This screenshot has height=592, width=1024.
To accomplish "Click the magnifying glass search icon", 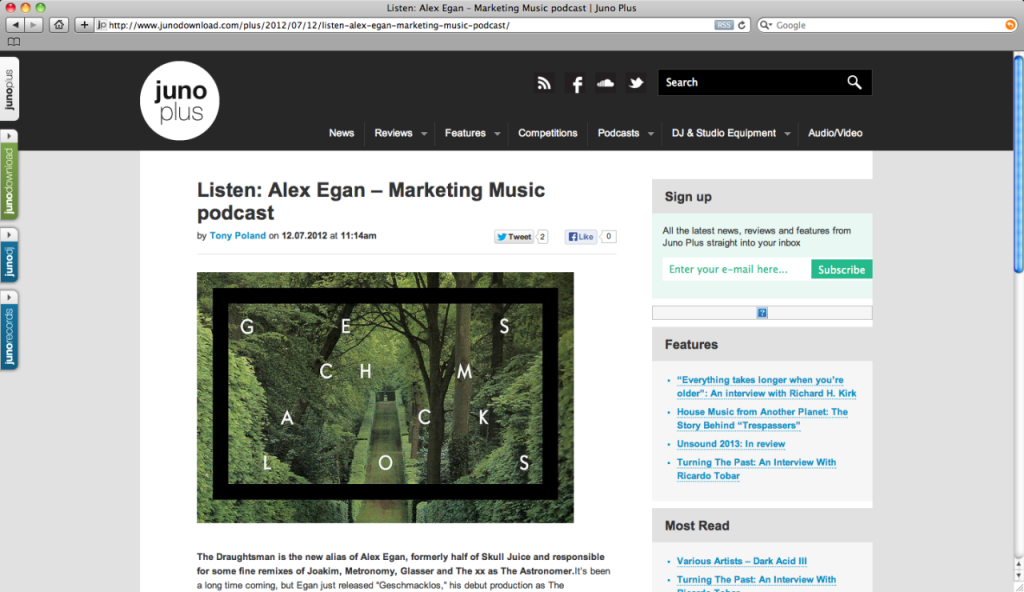I will point(854,83).
